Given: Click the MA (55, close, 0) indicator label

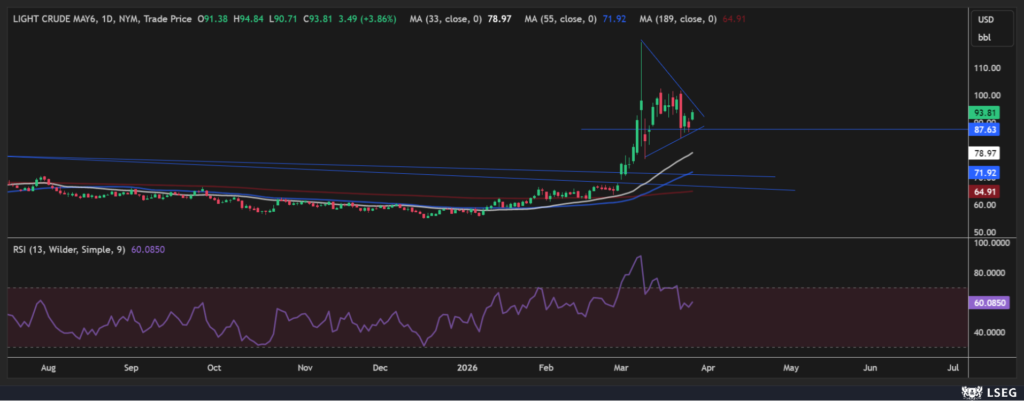Looking at the screenshot, I should pyautogui.click(x=560, y=20).
